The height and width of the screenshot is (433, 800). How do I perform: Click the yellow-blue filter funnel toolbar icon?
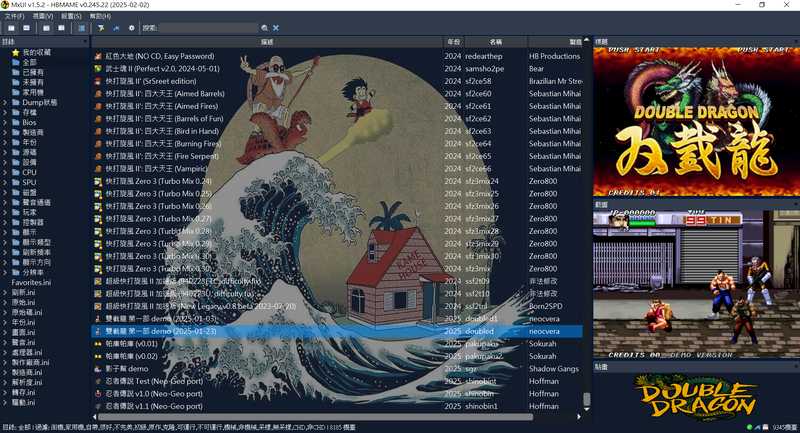coord(101,28)
